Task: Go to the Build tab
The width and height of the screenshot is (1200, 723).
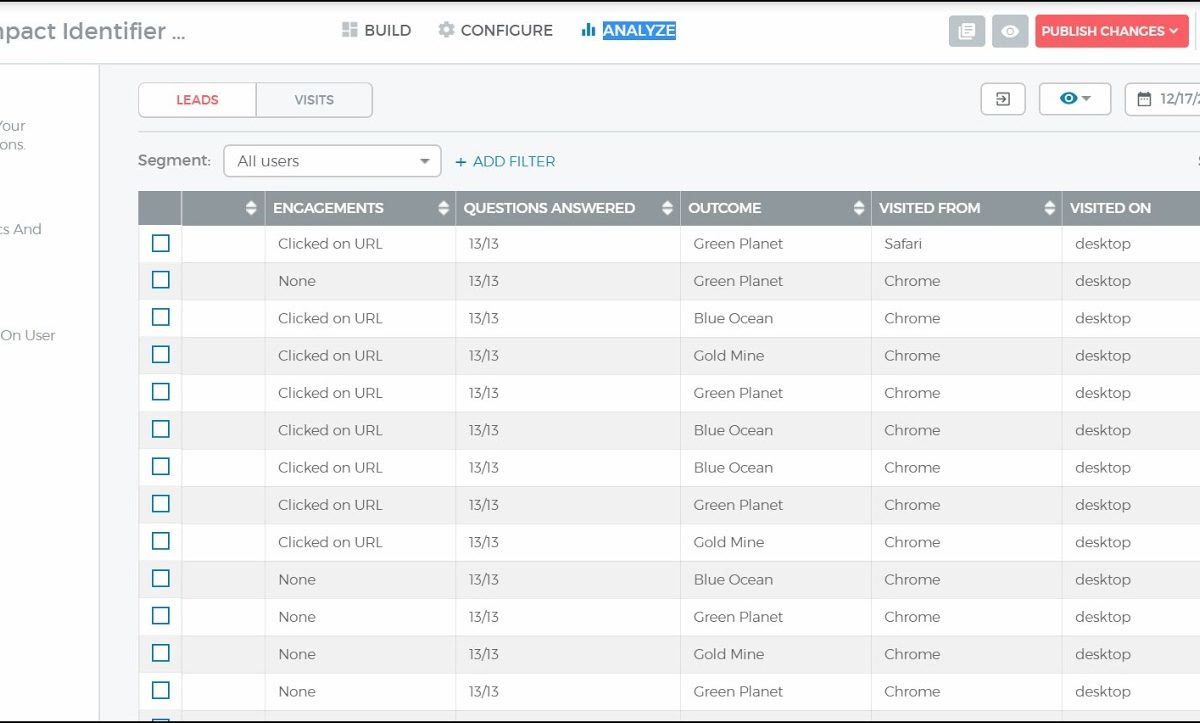Action: [376, 31]
